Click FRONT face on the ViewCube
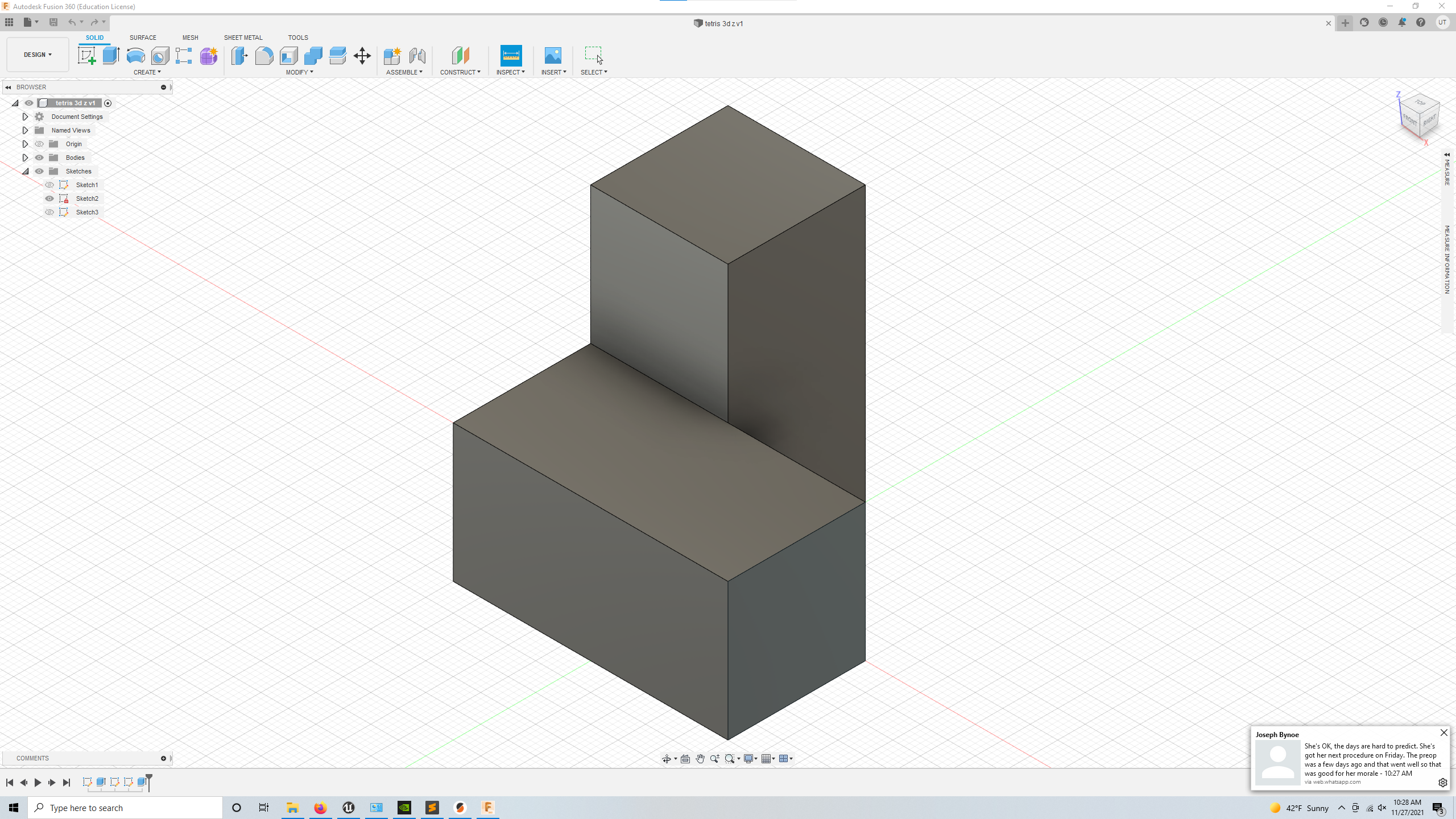1456x819 pixels. pyautogui.click(x=1409, y=121)
